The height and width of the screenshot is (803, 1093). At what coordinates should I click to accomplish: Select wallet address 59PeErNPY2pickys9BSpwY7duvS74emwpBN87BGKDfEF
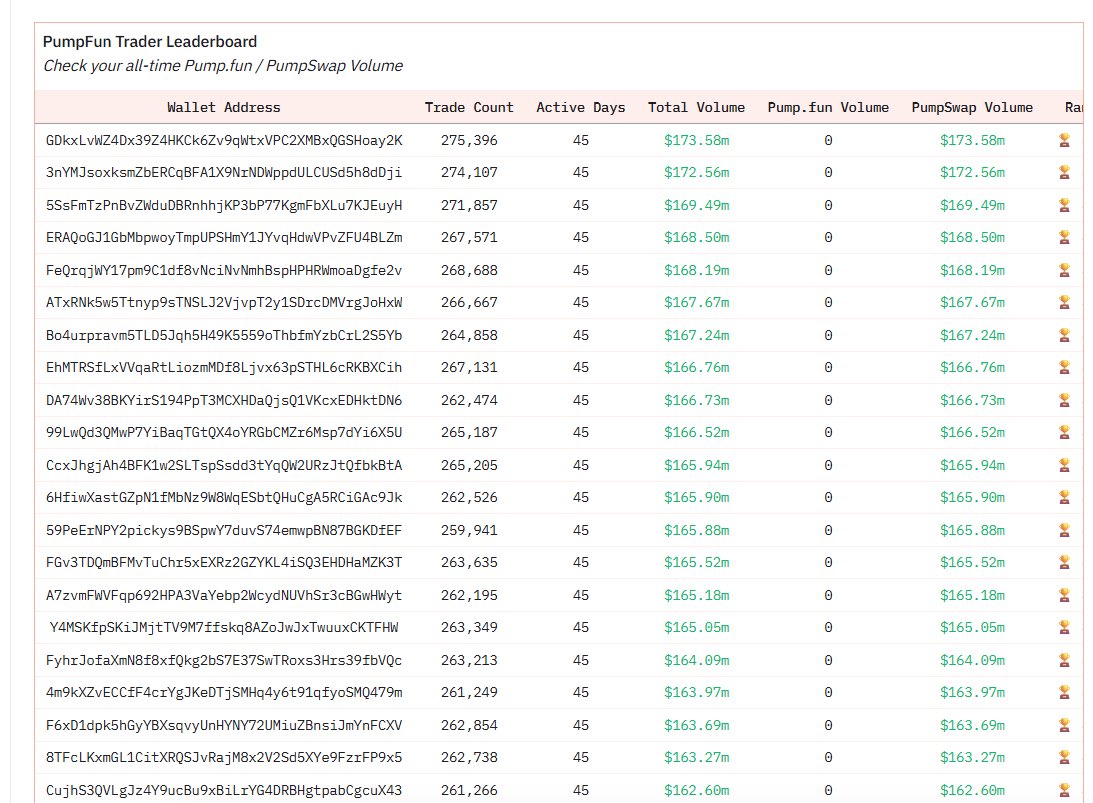pyautogui.click(x=224, y=530)
